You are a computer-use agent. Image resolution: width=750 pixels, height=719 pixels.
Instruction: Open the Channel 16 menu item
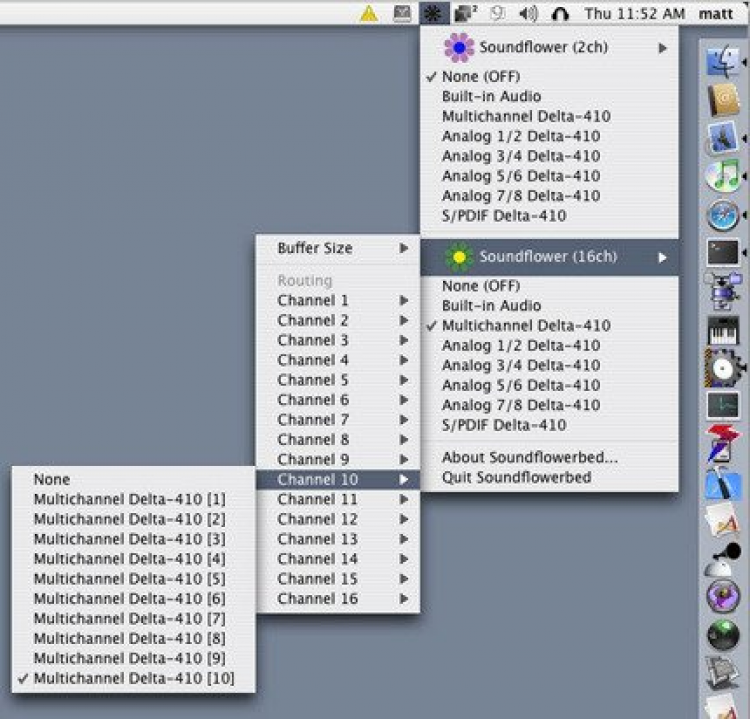(x=338, y=598)
